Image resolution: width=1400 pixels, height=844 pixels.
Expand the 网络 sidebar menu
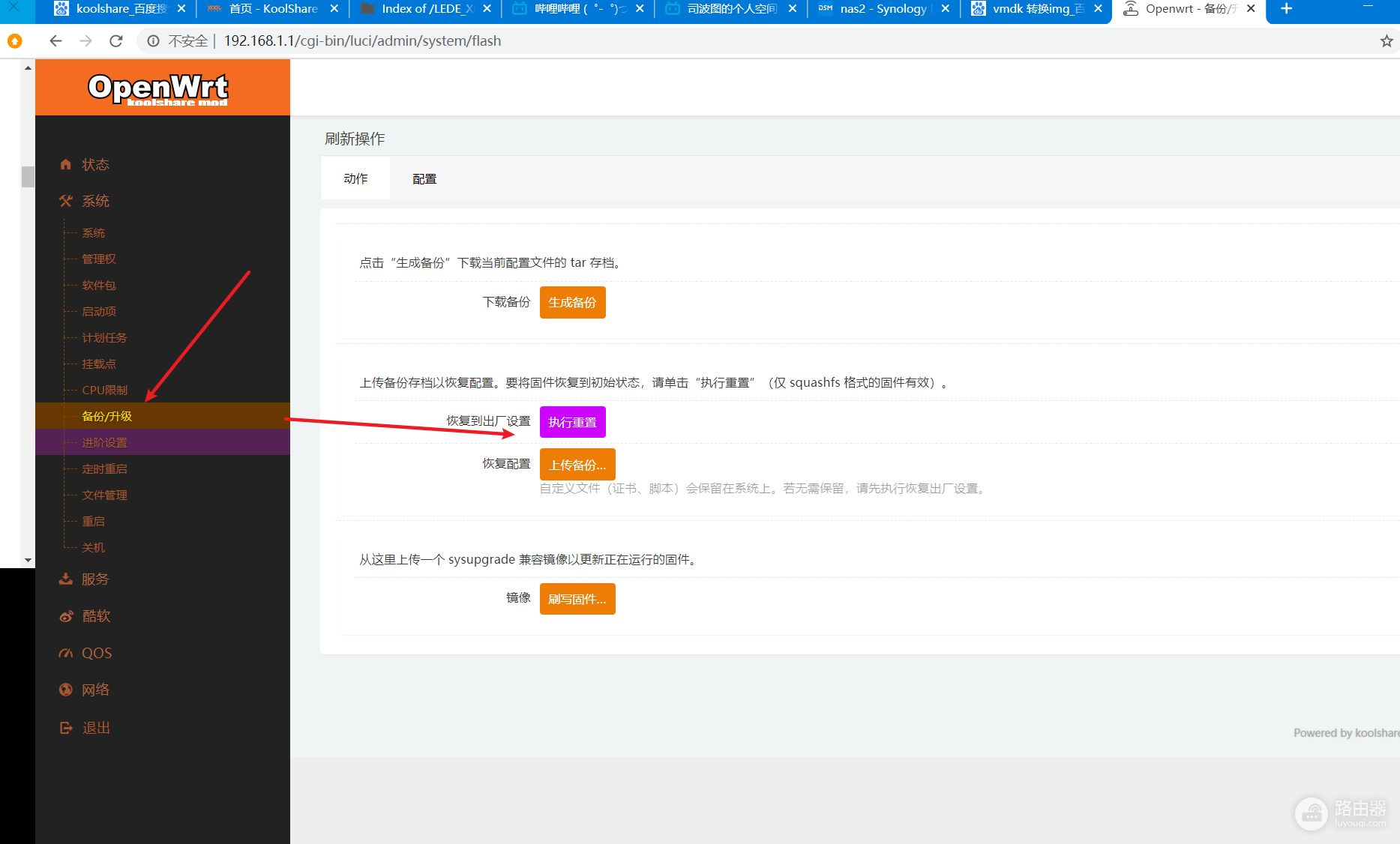[x=95, y=690]
